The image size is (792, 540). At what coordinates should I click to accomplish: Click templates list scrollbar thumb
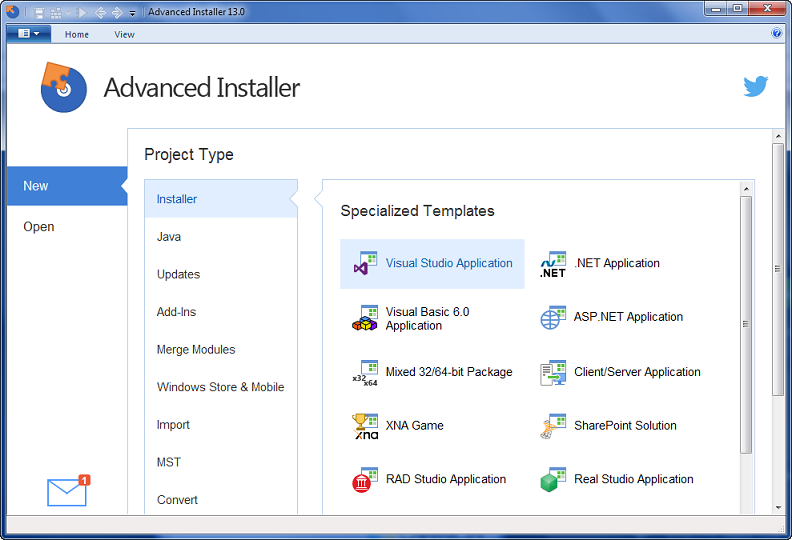pos(746,324)
